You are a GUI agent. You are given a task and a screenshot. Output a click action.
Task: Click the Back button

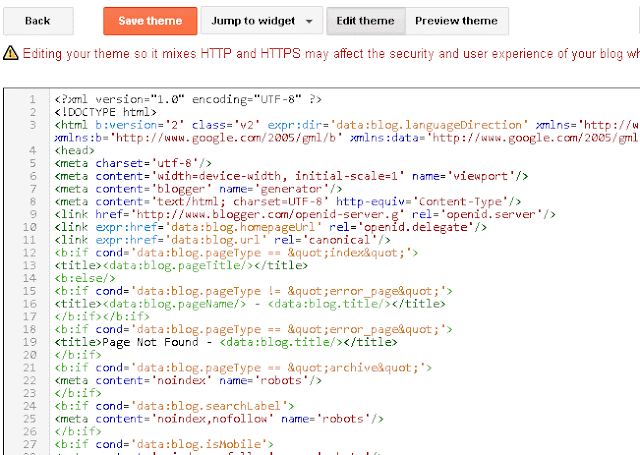(x=37, y=21)
